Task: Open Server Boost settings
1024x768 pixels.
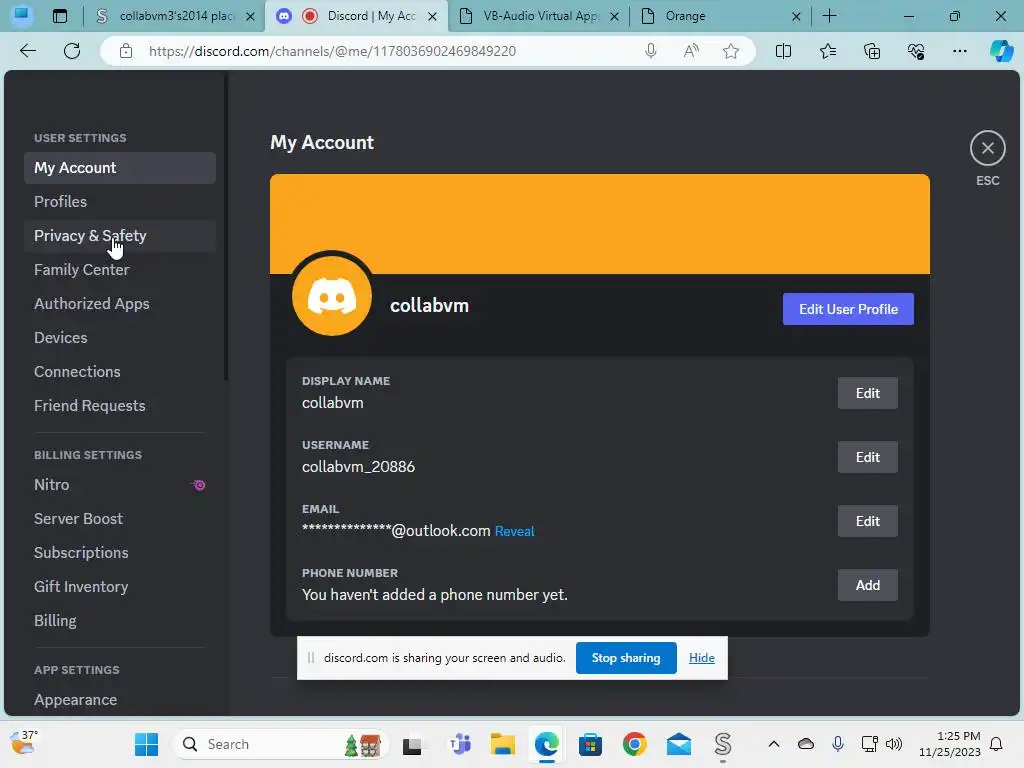Action: (x=120, y=519)
